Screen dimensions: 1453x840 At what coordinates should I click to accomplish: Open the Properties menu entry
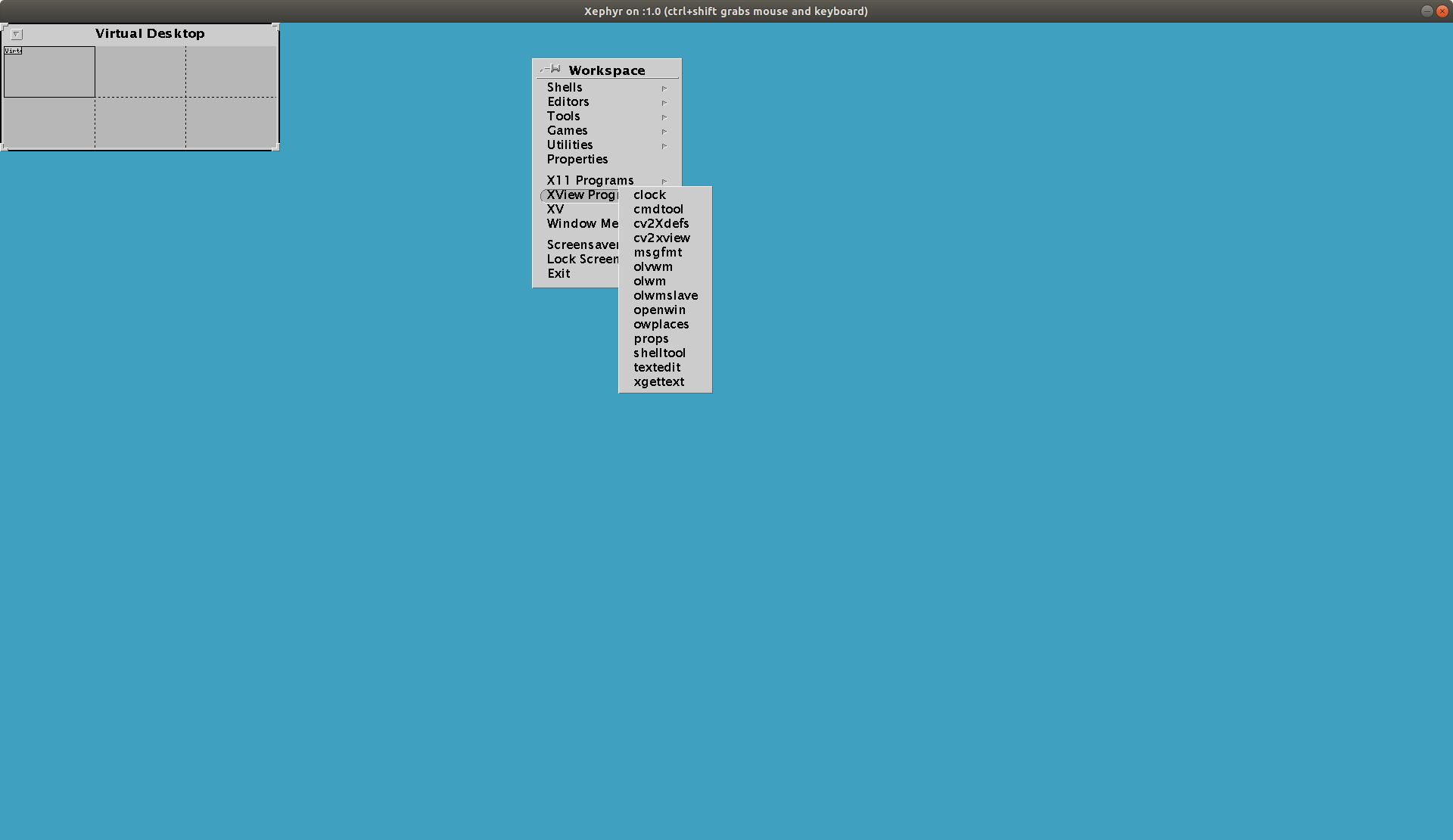tap(577, 160)
